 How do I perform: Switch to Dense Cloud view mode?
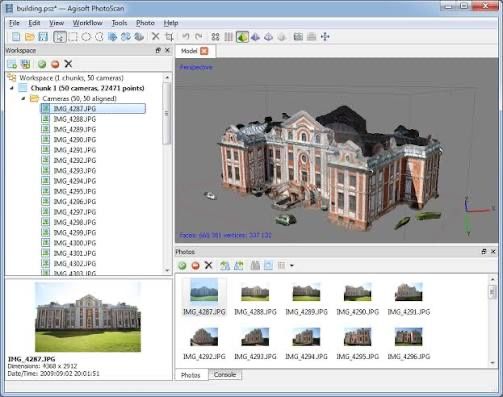click(x=229, y=37)
